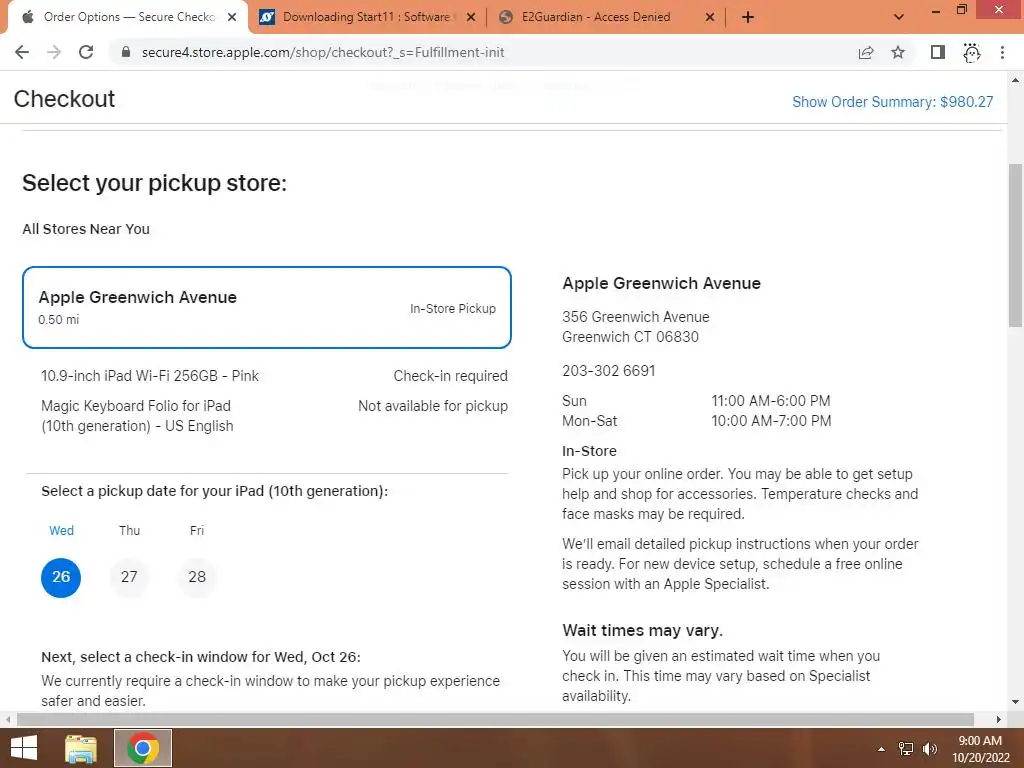Click the address bar URL

pos(323,52)
